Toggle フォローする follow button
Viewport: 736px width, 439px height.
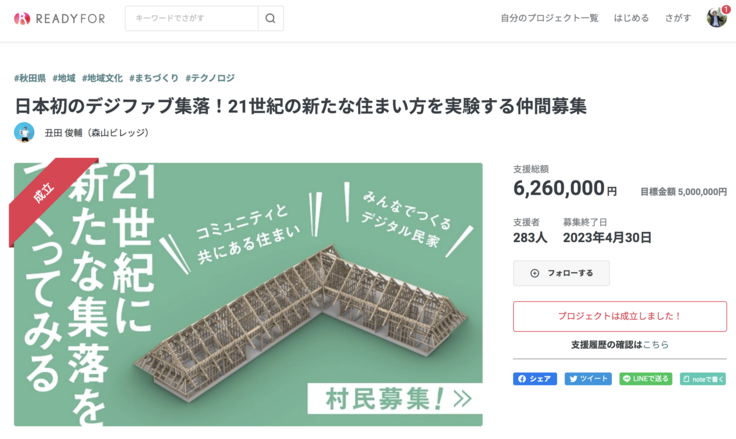561,273
